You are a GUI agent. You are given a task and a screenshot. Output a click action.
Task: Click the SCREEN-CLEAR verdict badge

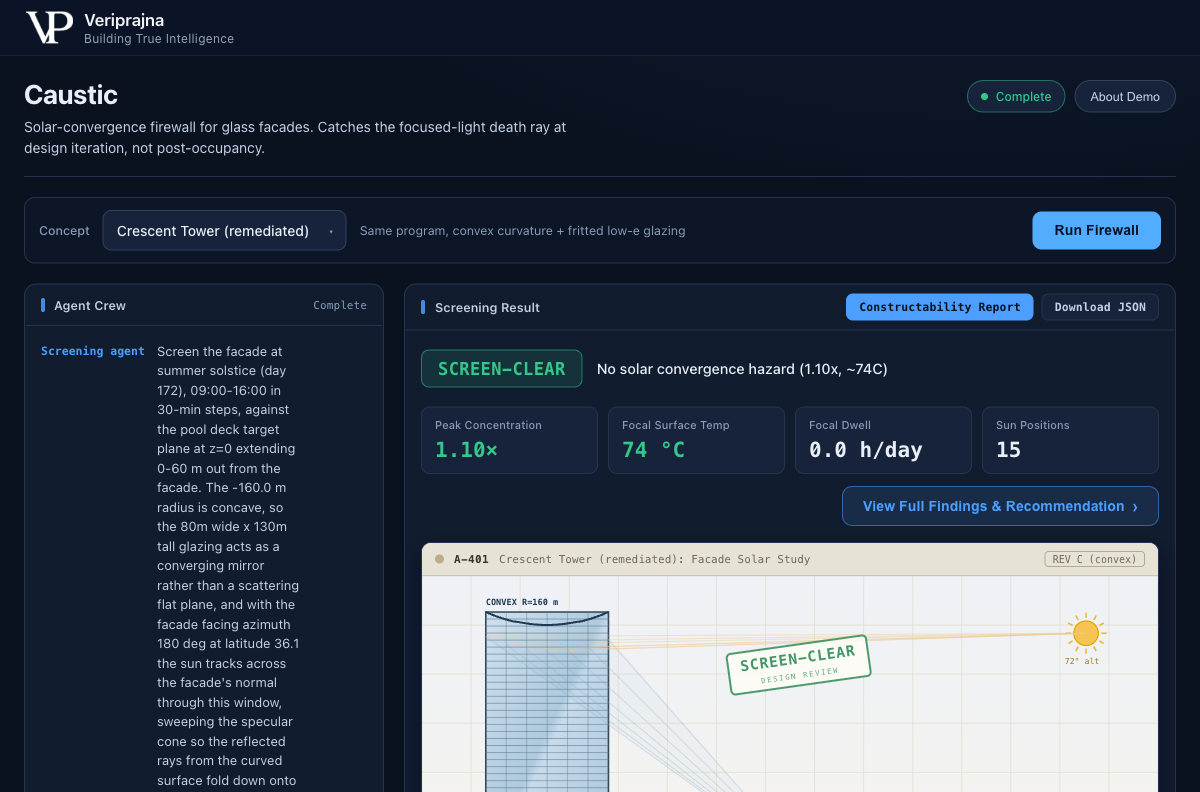pyautogui.click(x=501, y=369)
